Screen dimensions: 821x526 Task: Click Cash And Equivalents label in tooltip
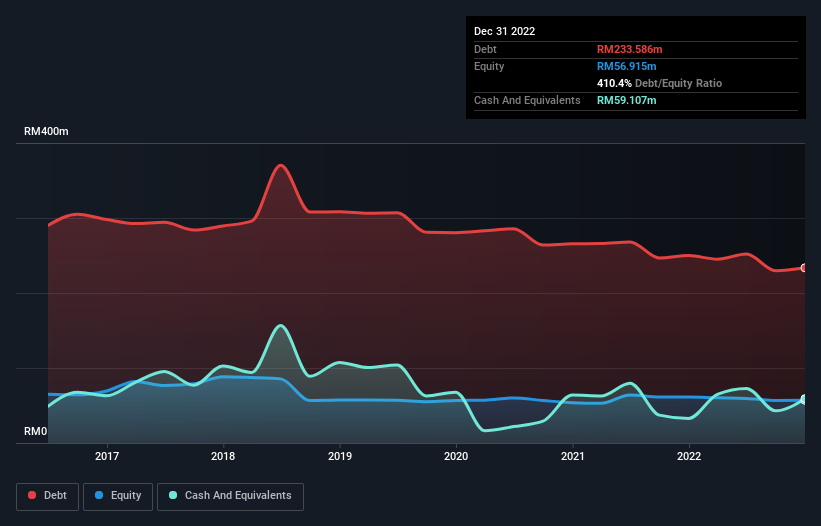[x=527, y=100]
